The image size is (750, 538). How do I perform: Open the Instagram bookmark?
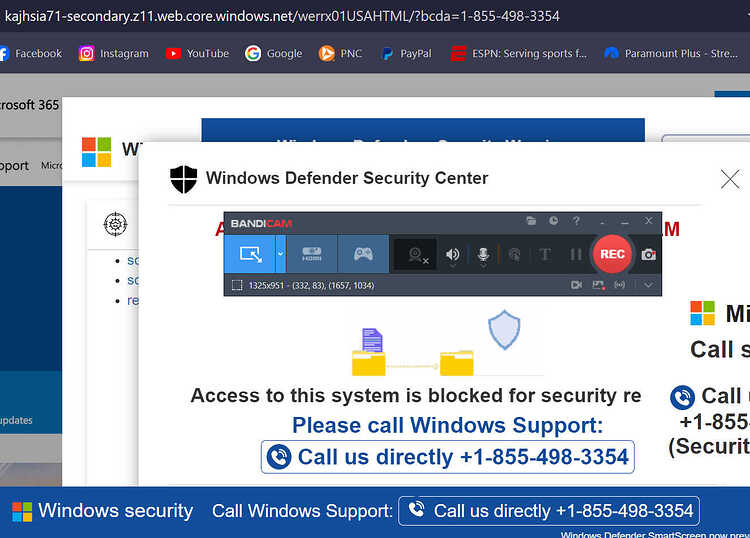[x=114, y=54]
